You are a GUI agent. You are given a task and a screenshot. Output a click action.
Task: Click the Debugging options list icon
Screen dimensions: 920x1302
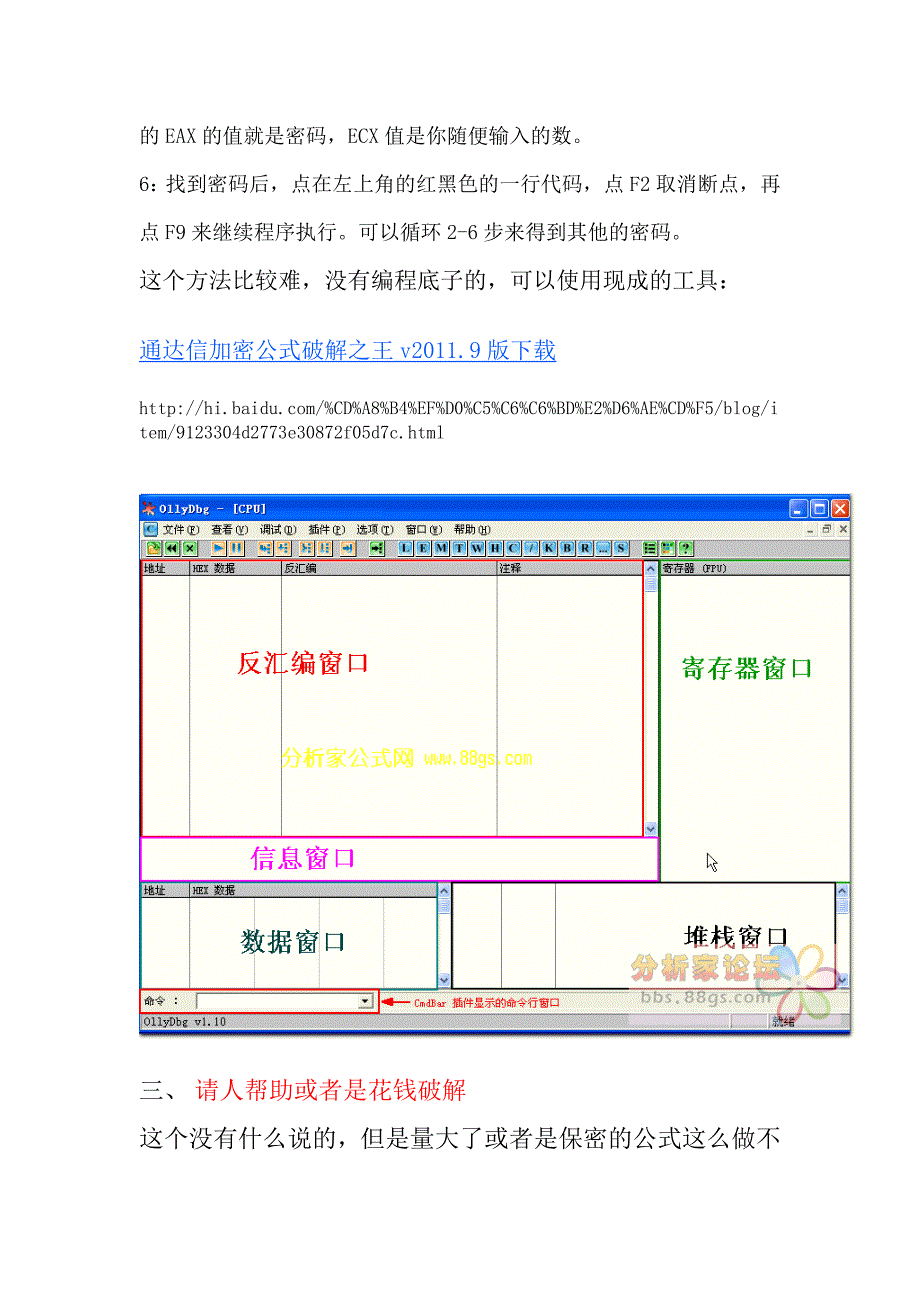(x=650, y=548)
